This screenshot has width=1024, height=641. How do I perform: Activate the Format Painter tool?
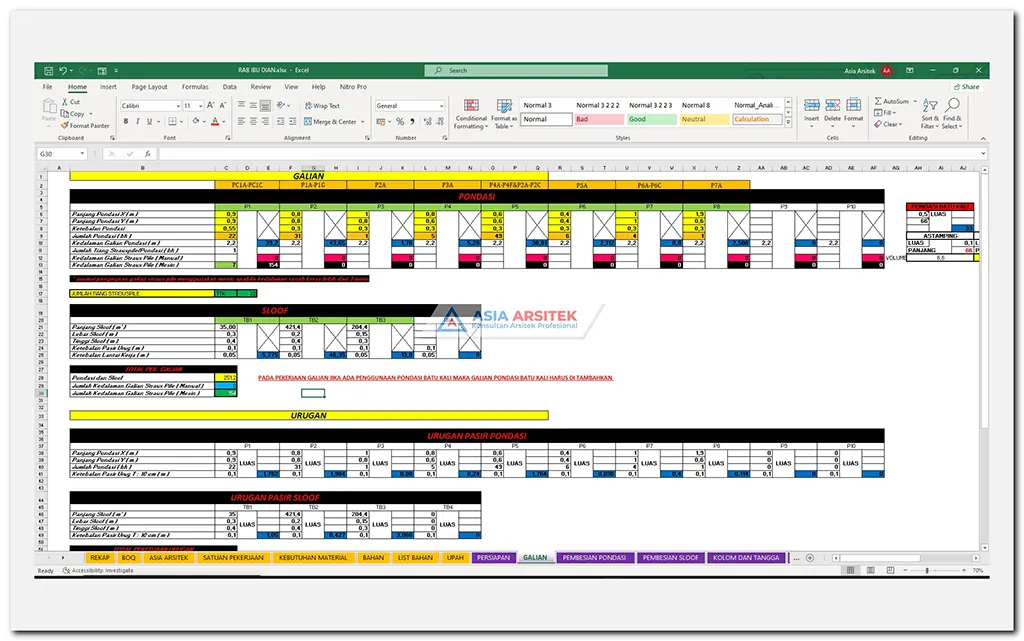85,125
